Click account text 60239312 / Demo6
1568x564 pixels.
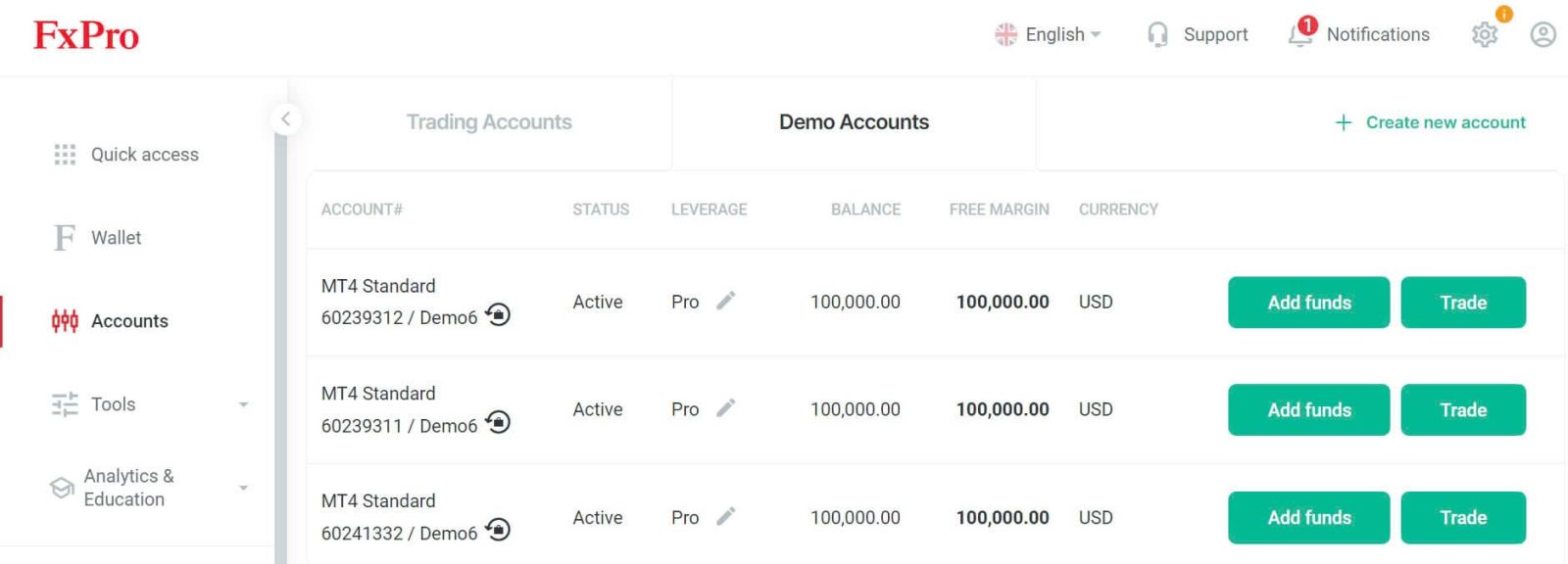(x=399, y=317)
